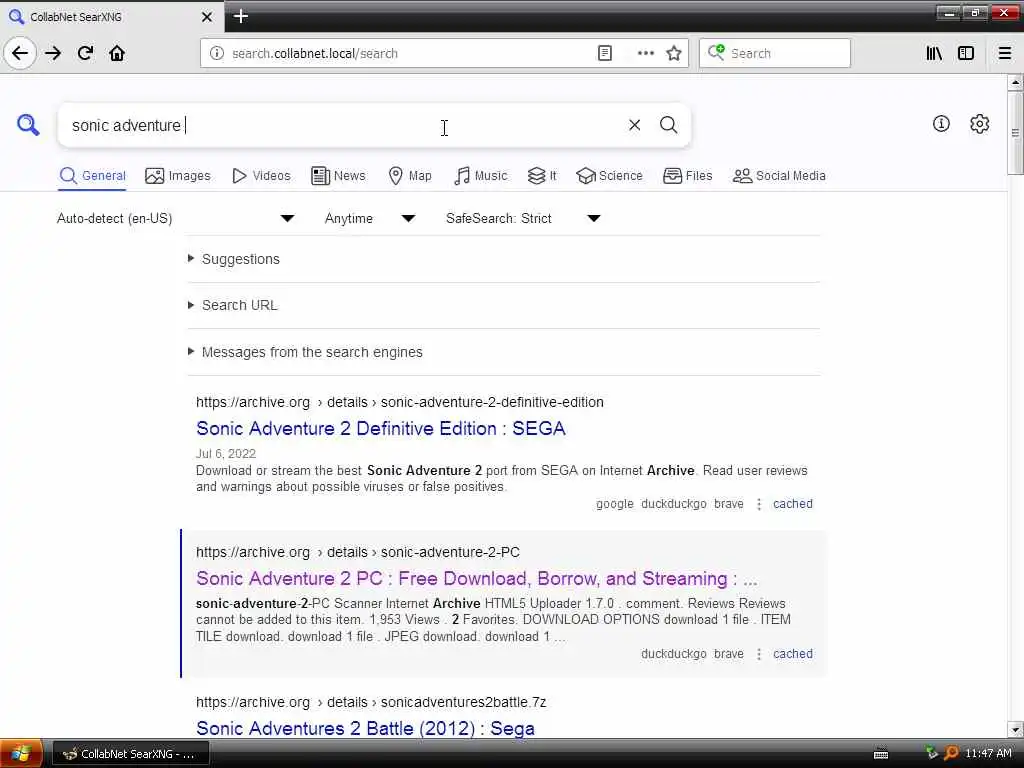Focus the sonic adventure search query field
Screen dimensions: 1024x768
click(343, 125)
